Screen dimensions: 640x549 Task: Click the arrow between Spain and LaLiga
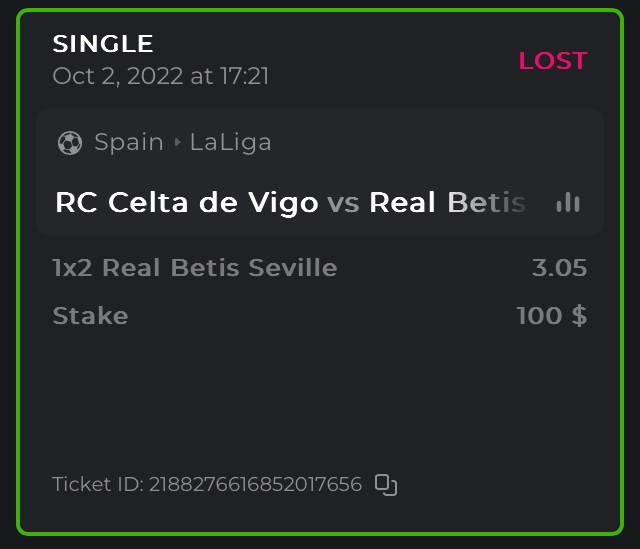pyautogui.click(x=177, y=143)
